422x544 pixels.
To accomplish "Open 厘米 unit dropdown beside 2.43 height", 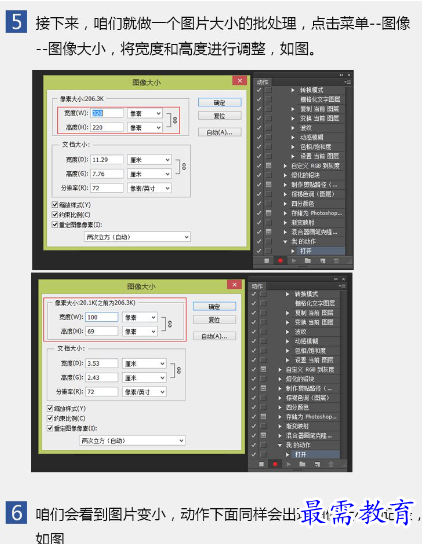I will [x=144, y=378].
